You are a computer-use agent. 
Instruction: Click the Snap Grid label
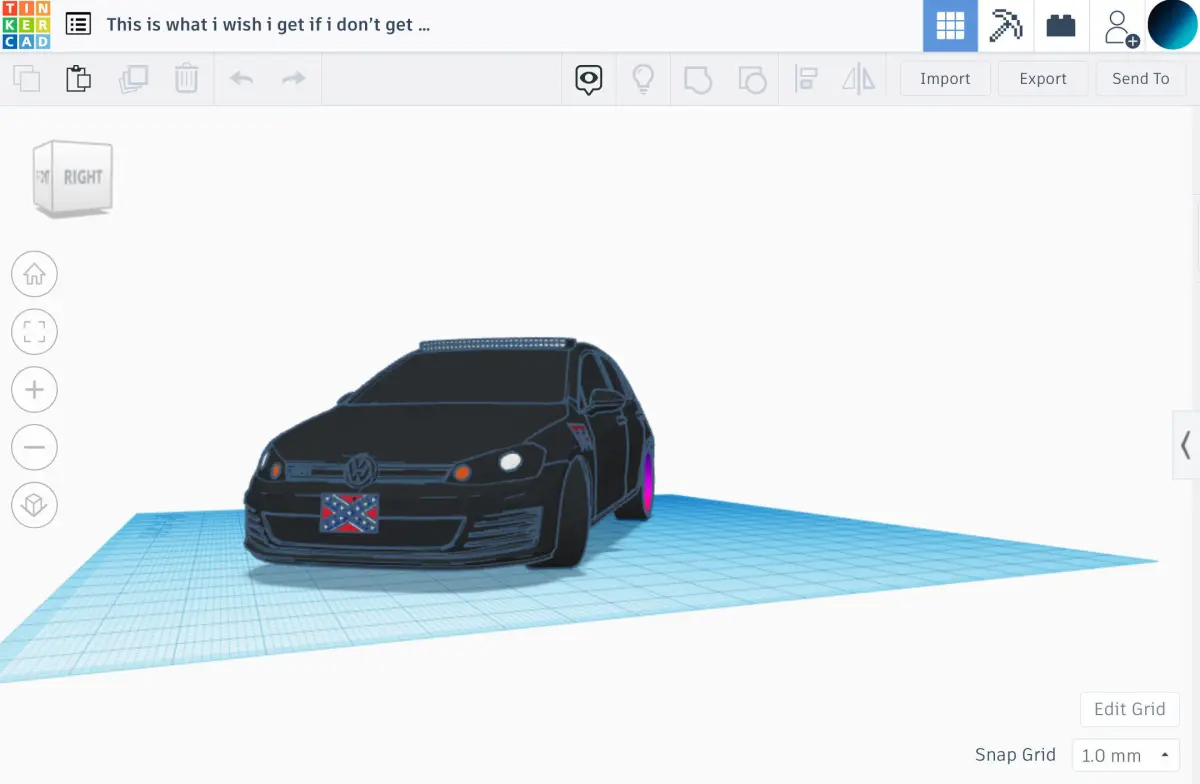point(1015,755)
